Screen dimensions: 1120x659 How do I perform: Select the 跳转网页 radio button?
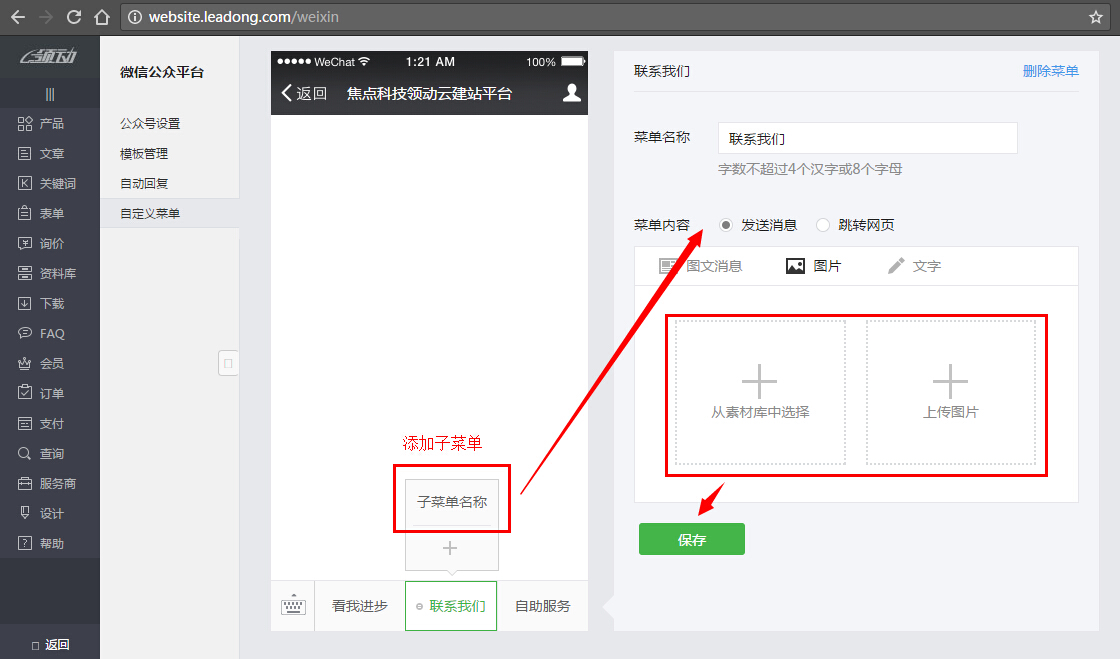click(x=823, y=225)
